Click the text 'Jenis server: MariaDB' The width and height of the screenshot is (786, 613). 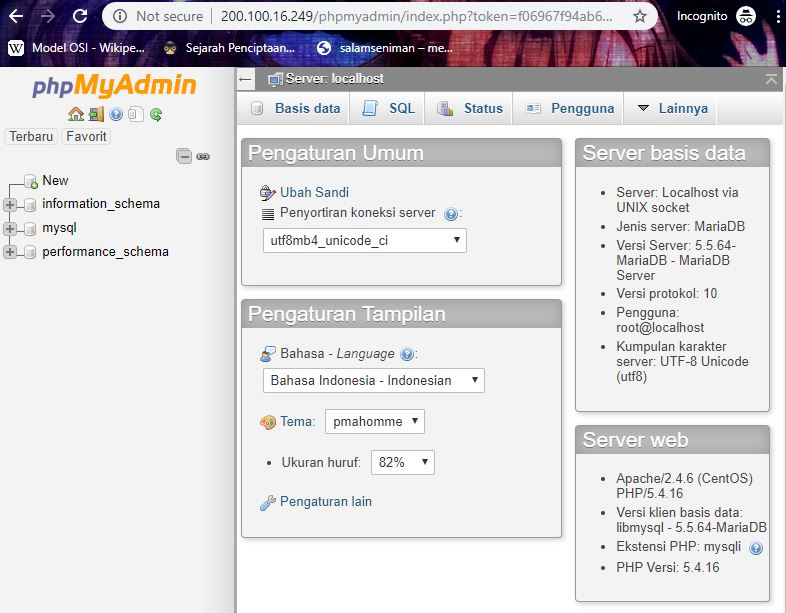(680, 227)
